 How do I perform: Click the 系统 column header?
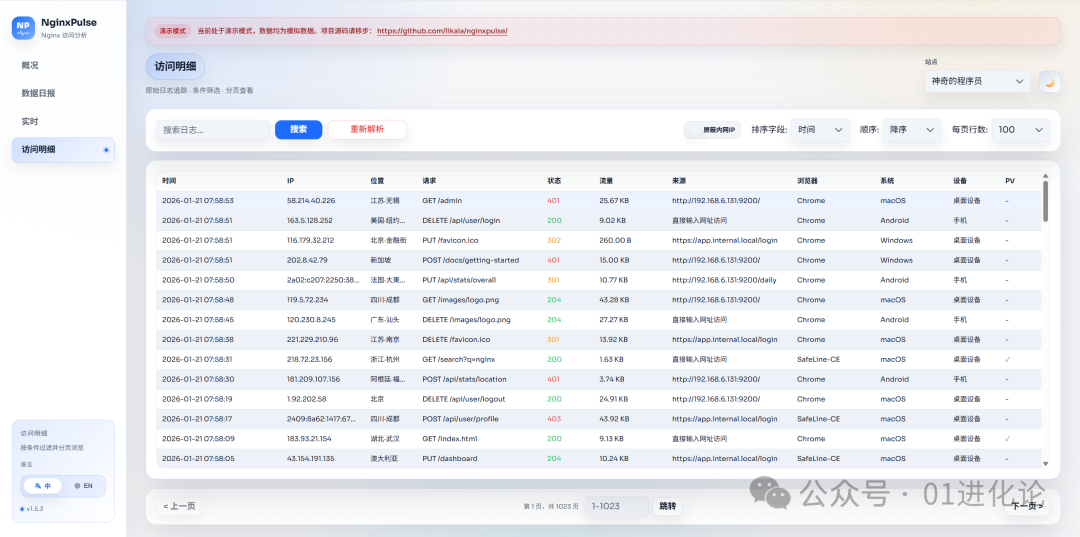tap(887, 181)
